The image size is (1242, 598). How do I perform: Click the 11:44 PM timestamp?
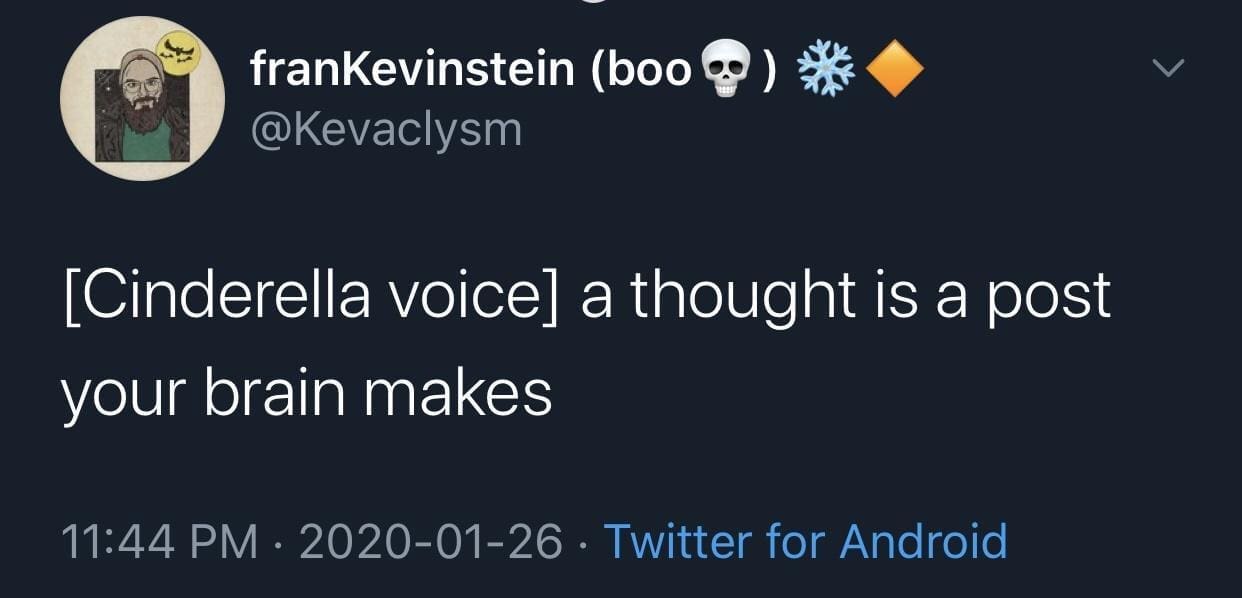tap(154, 541)
